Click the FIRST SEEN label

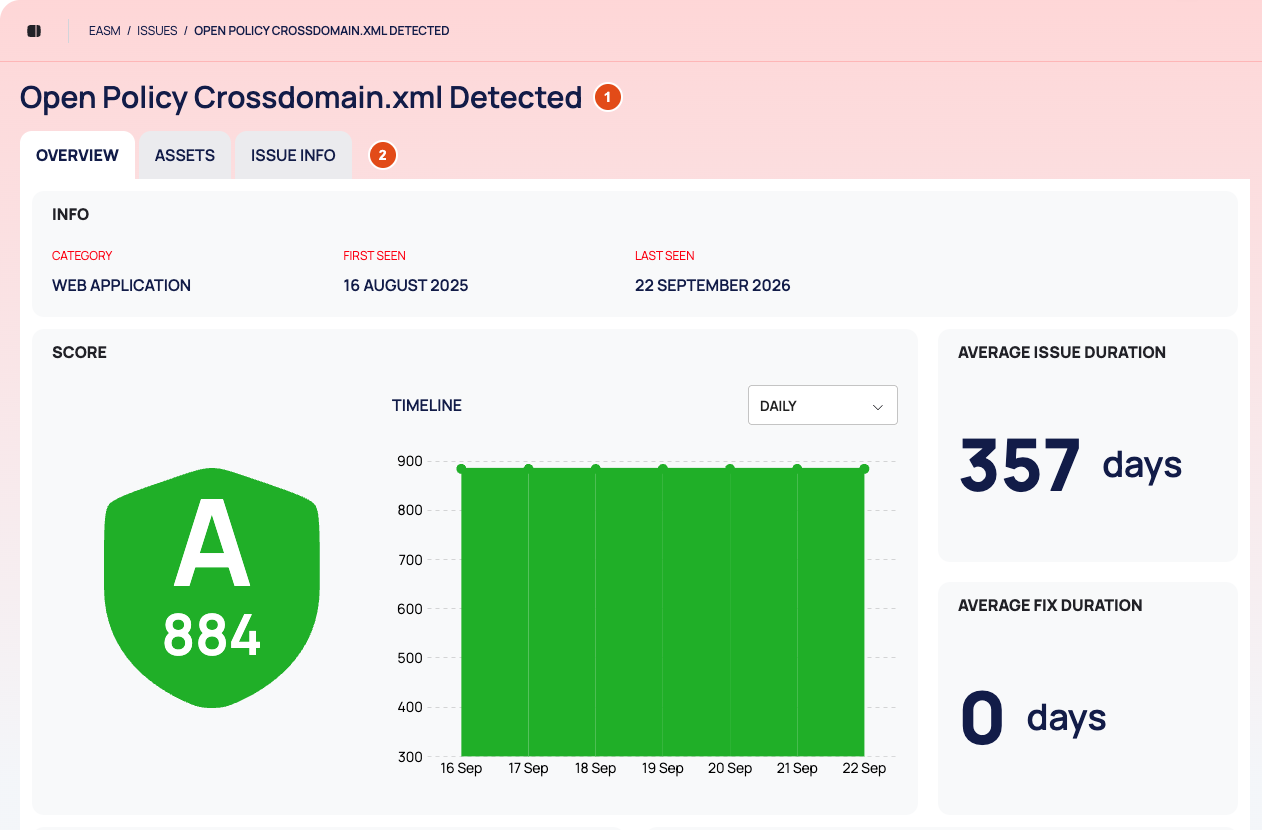(374, 256)
